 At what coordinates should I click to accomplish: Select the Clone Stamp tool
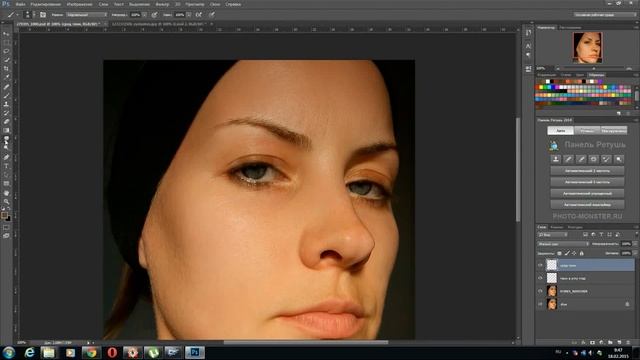6,104
